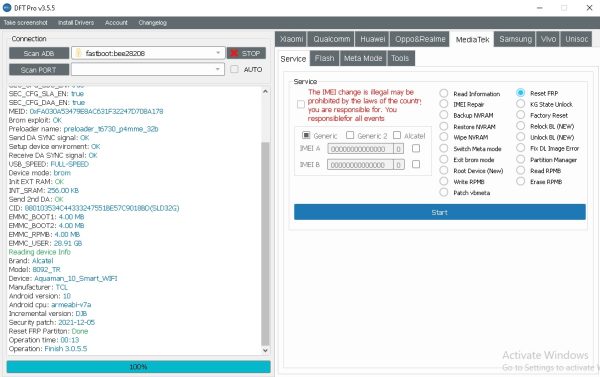Image resolution: width=600 pixels, height=377 pixels.
Task: Select Unlock BL (NEW) radio button
Action: tap(520, 137)
